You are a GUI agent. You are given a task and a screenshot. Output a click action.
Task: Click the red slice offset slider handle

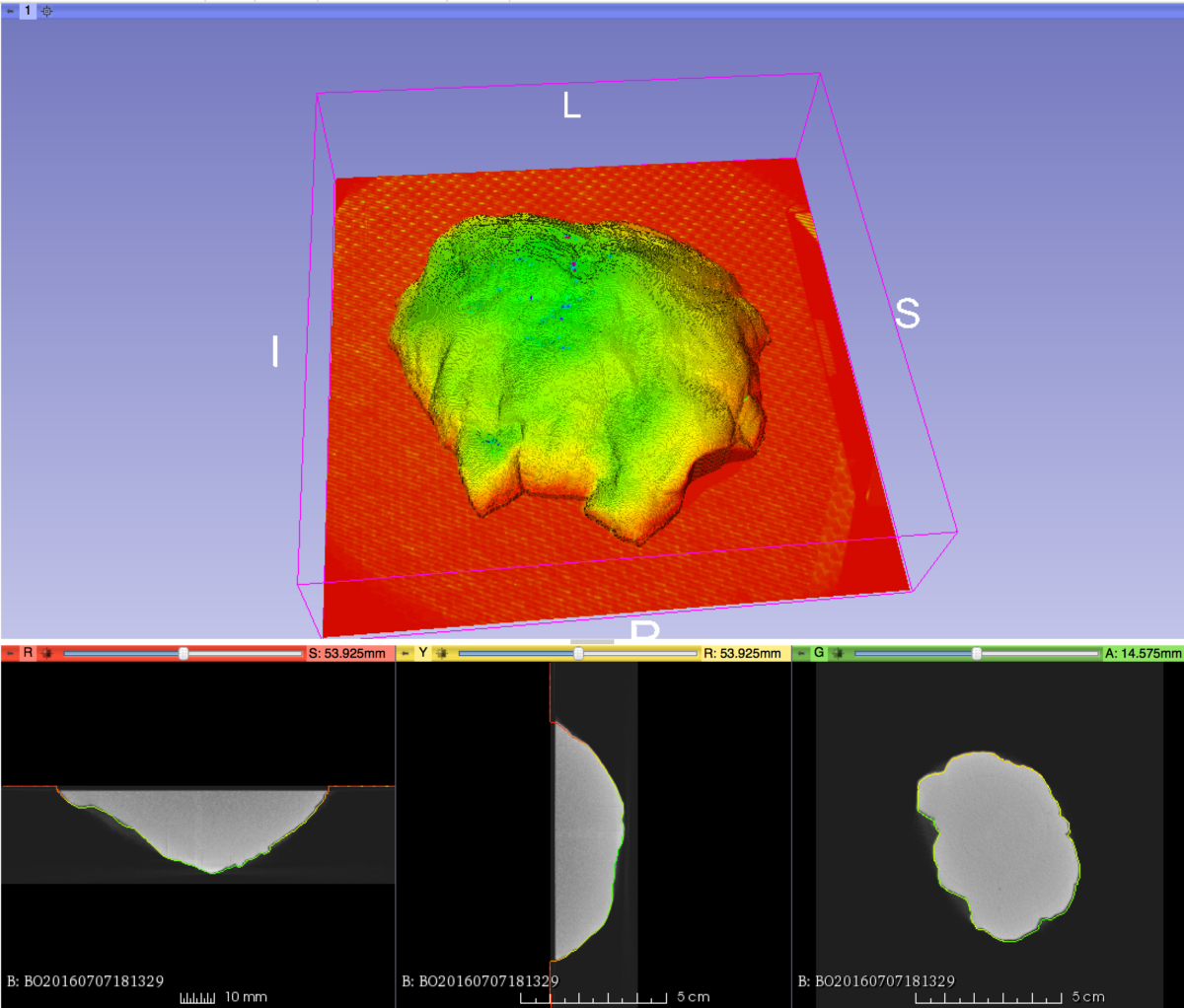tap(184, 653)
